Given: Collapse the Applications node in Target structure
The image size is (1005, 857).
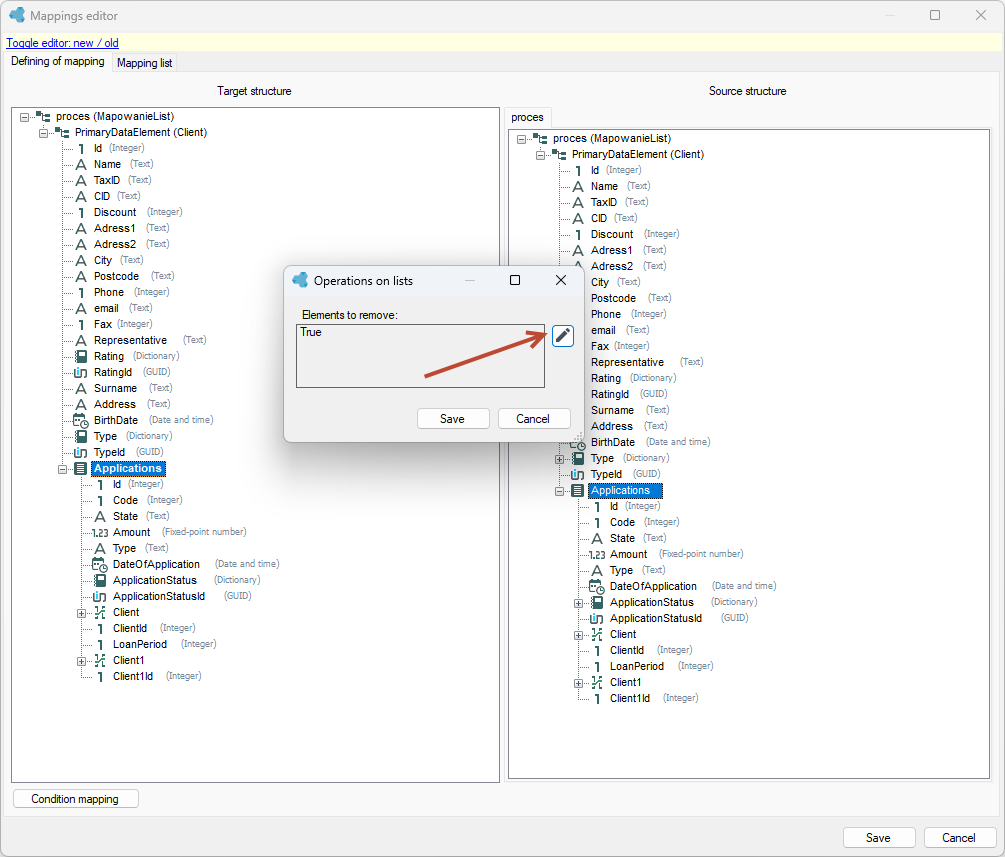Looking at the screenshot, I should point(62,469).
